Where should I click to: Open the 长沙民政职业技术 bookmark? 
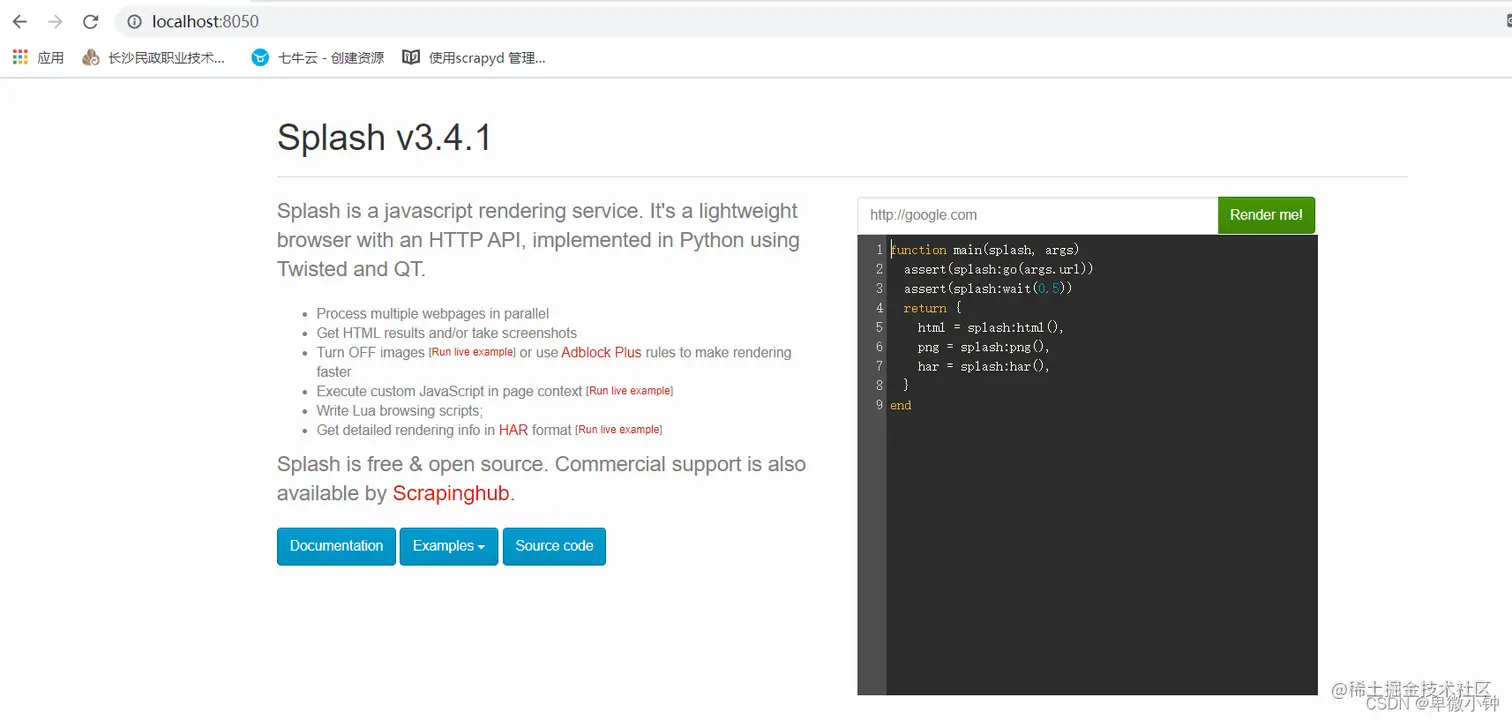tap(154, 58)
